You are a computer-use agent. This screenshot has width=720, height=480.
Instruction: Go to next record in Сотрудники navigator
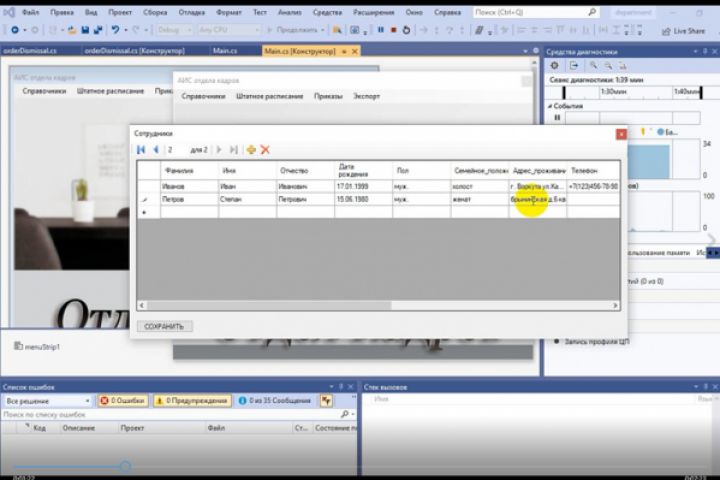219,150
